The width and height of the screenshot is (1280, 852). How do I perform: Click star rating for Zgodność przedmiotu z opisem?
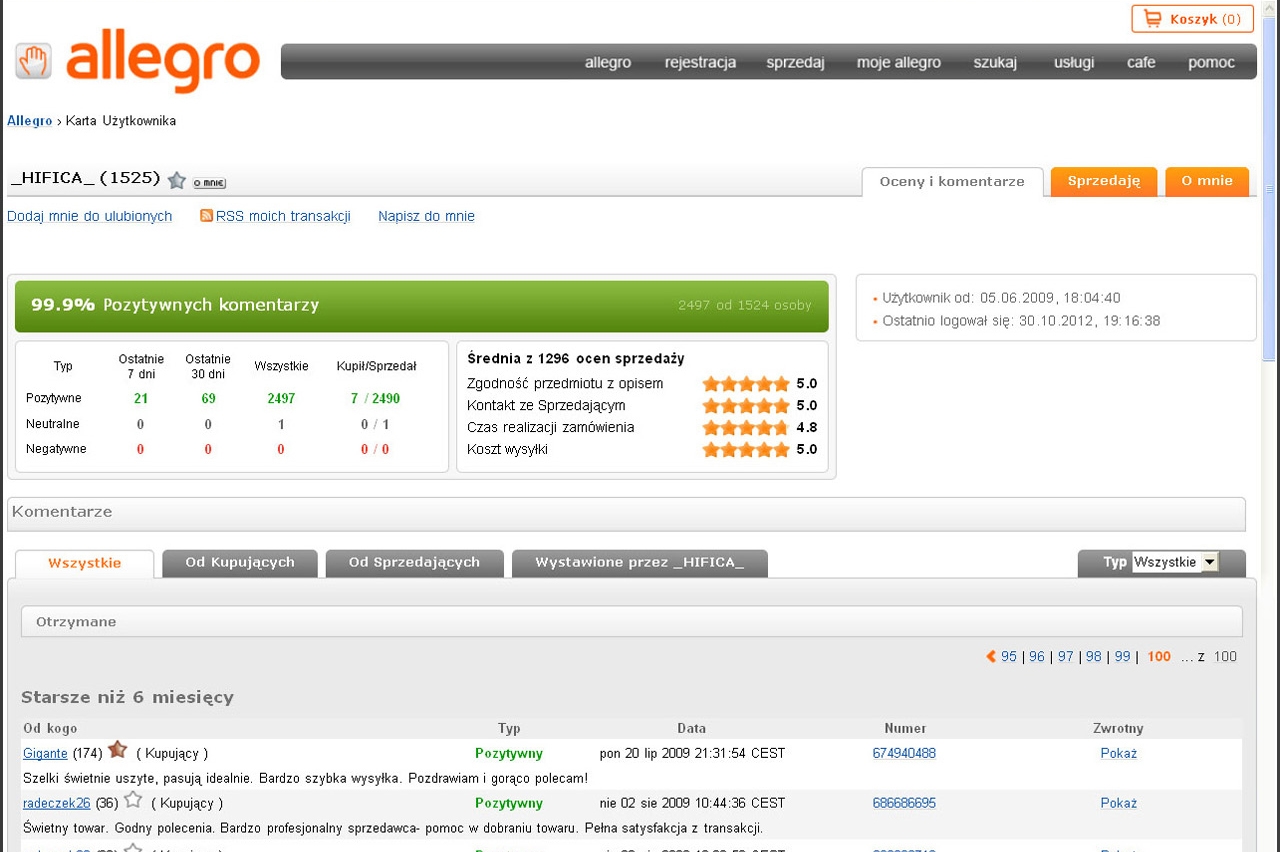tap(746, 384)
